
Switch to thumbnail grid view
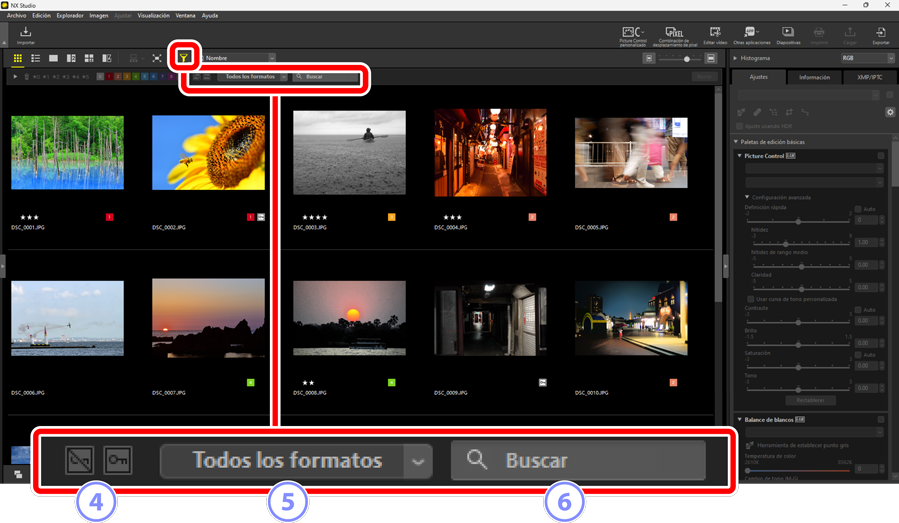click(x=18, y=59)
